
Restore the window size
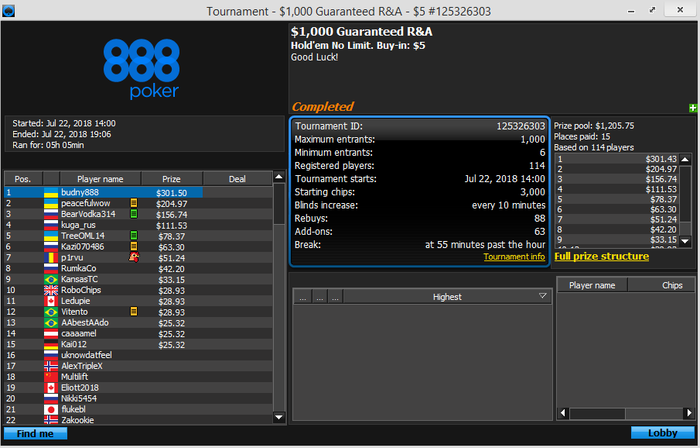[653, 10]
